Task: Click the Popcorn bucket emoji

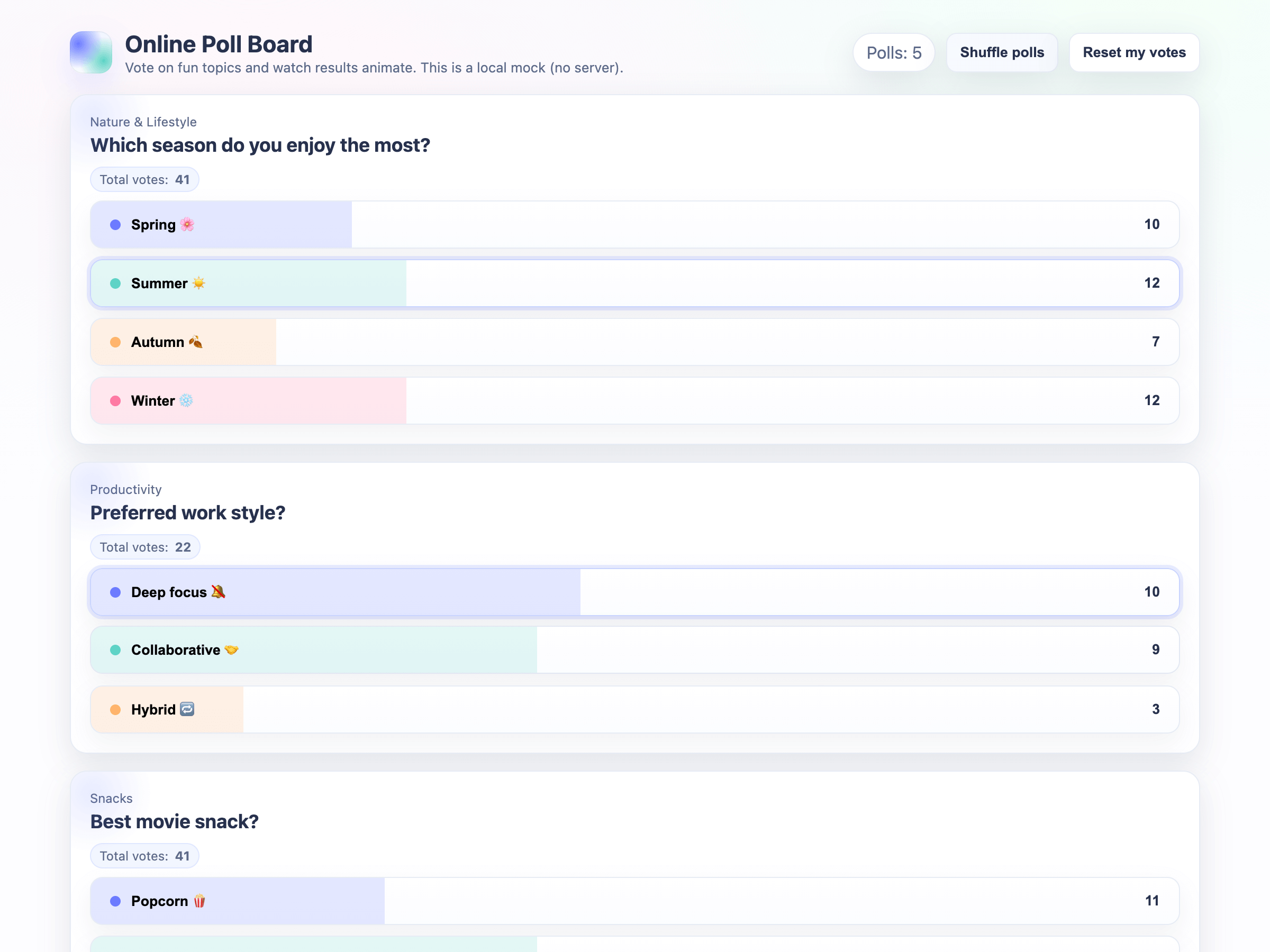Action: click(199, 901)
